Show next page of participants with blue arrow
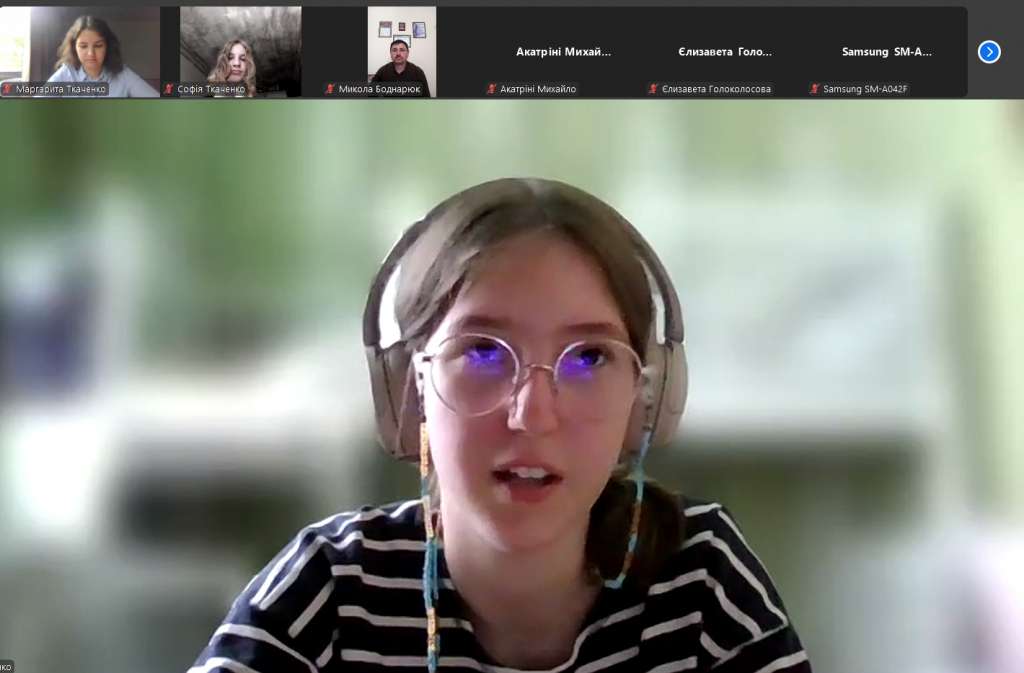This screenshot has width=1024, height=673. tap(989, 52)
